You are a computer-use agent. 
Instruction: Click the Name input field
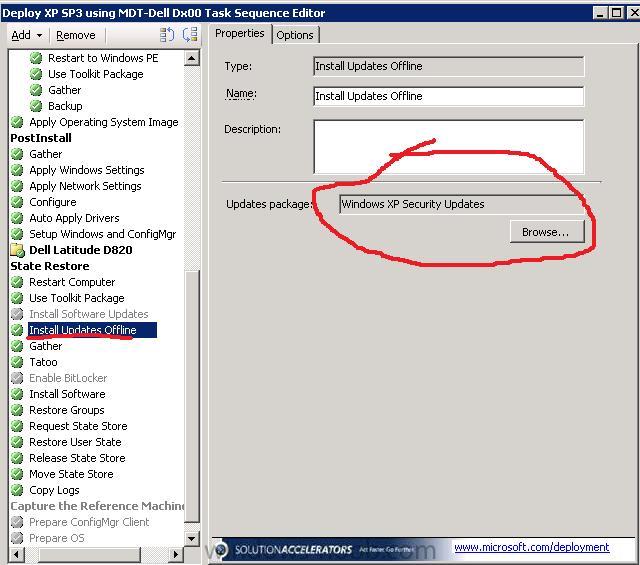pyautogui.click(x=448, y=96)
